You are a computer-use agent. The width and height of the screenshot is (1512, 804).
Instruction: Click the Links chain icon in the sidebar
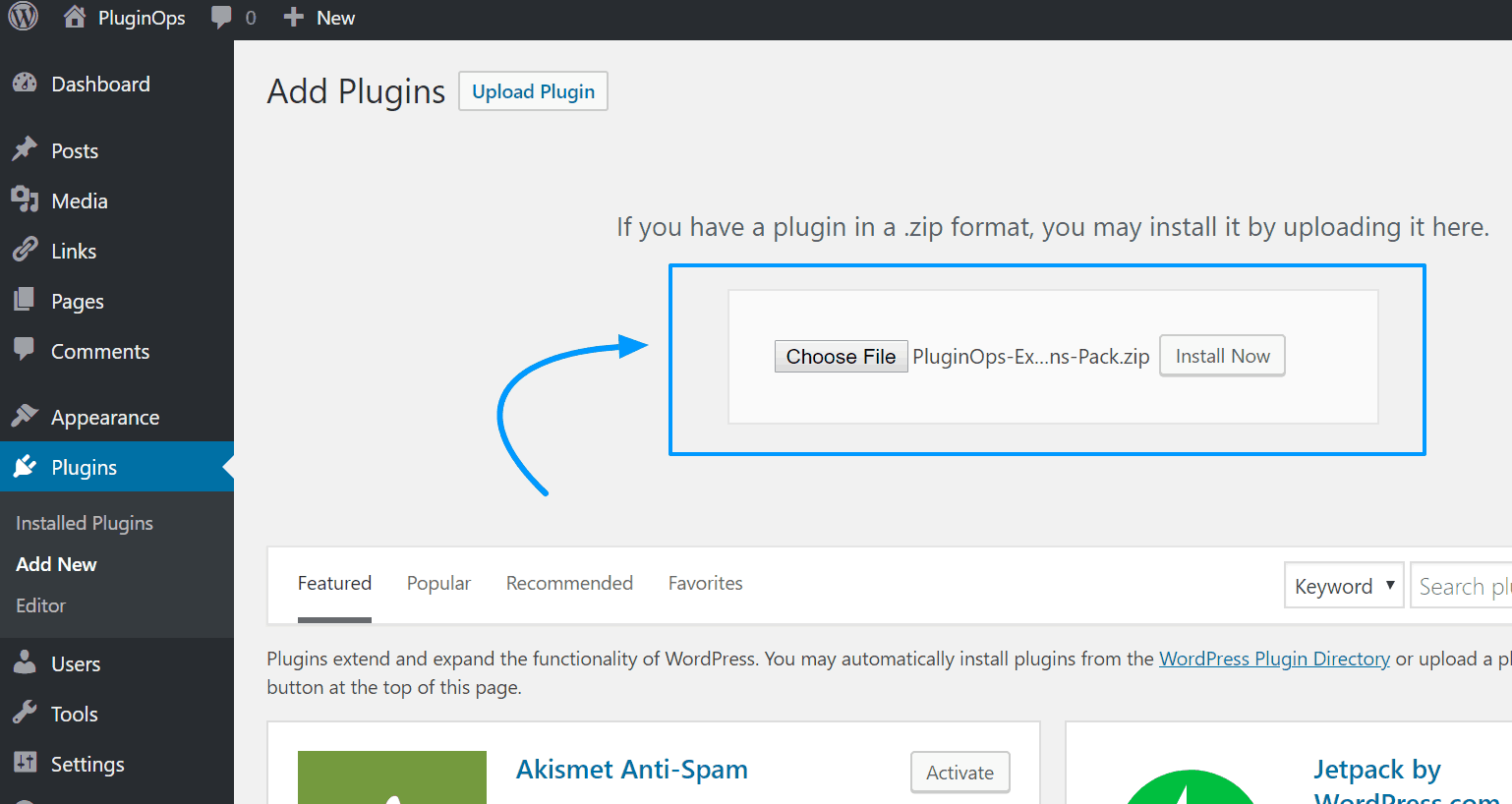coord(26,250)
